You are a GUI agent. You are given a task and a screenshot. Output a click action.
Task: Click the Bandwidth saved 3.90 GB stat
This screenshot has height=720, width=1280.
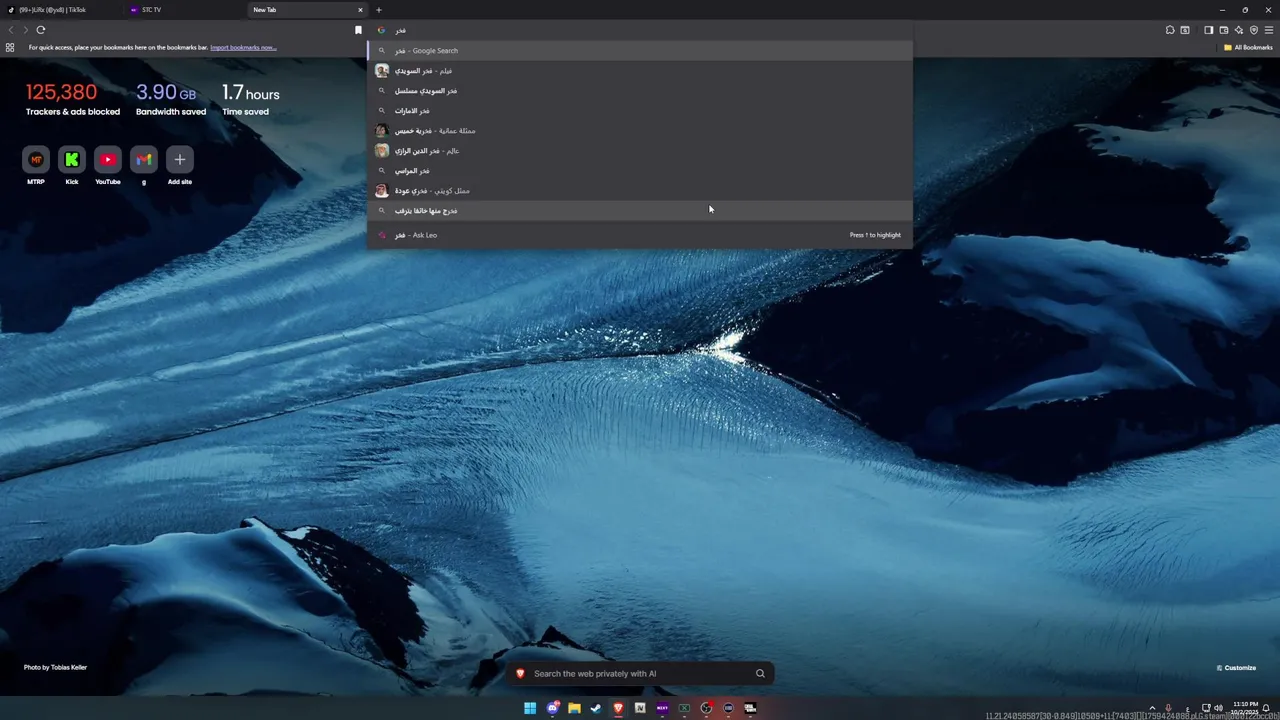tap(170, 99)
